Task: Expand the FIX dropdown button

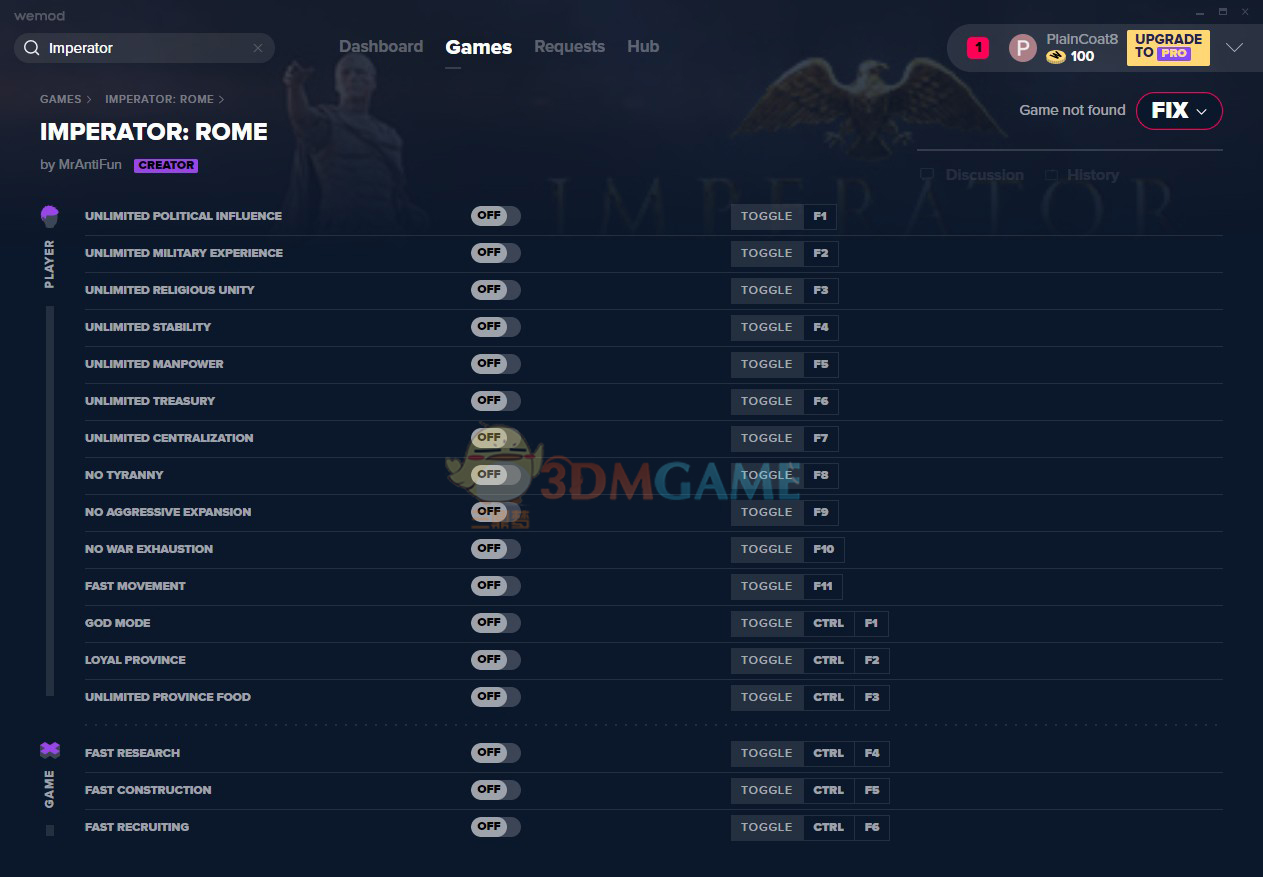Action: point(1179,111)
